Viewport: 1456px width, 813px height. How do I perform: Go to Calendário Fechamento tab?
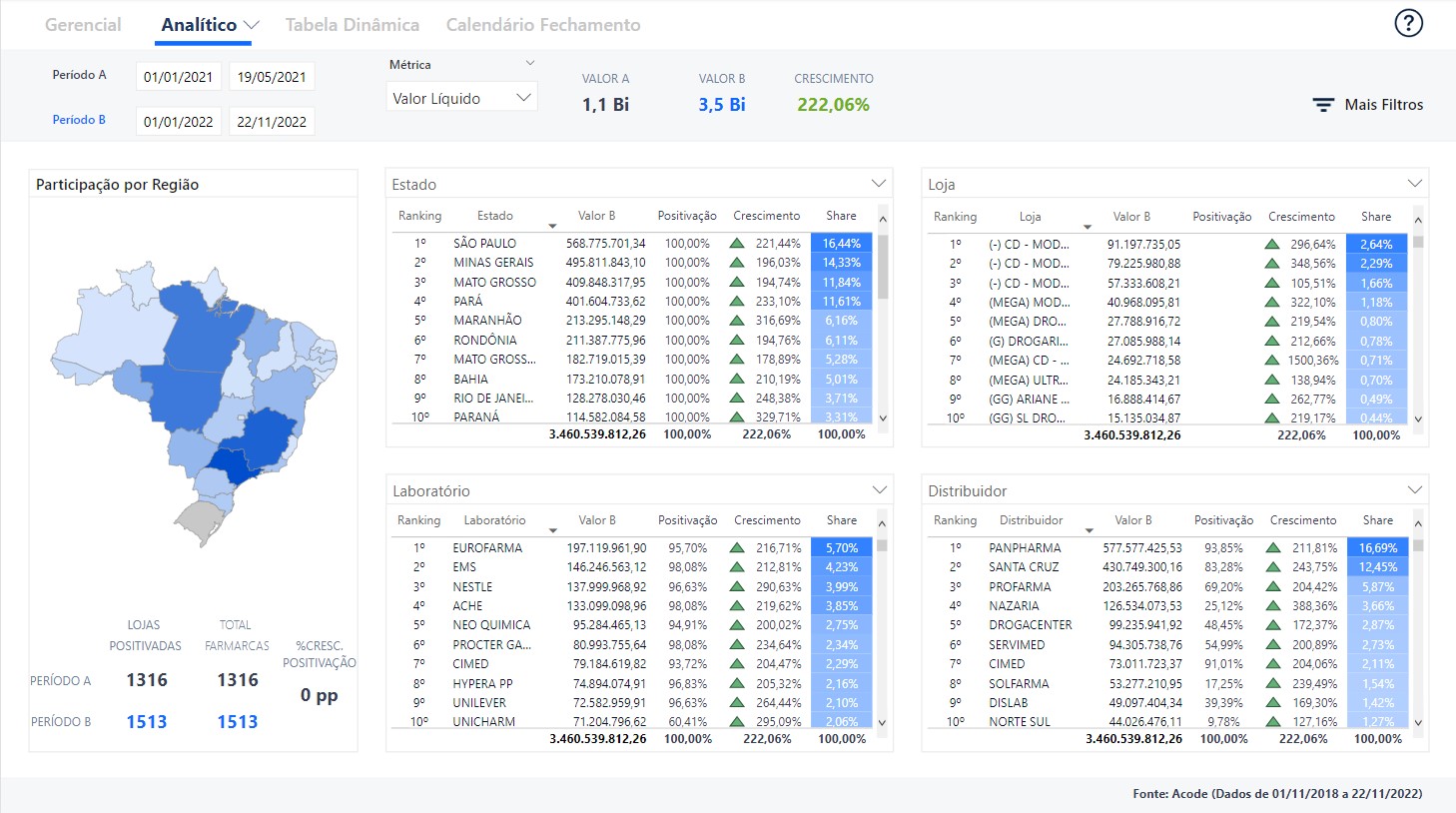pyautogui.click(x=543, y=25)
